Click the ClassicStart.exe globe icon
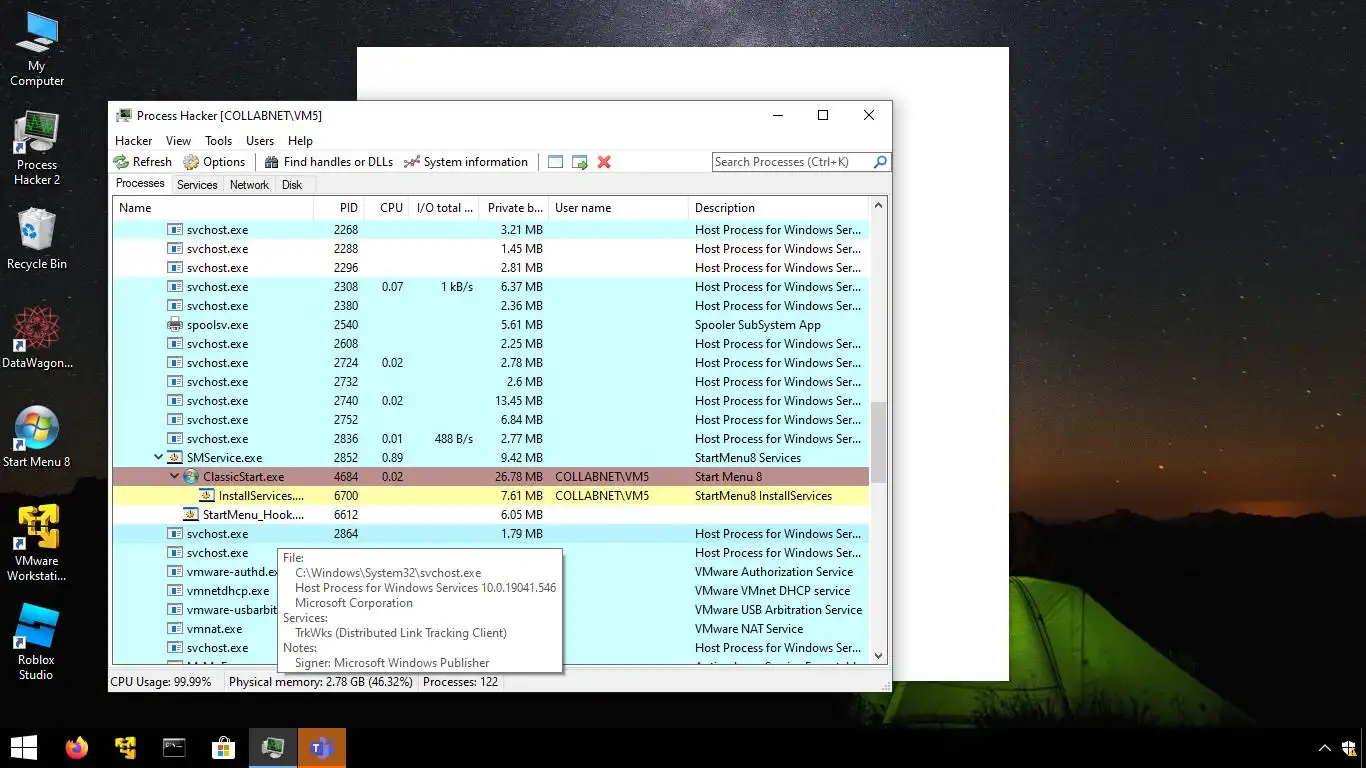This screenshot has width=1366, height=768. click(x=191, y=477)
